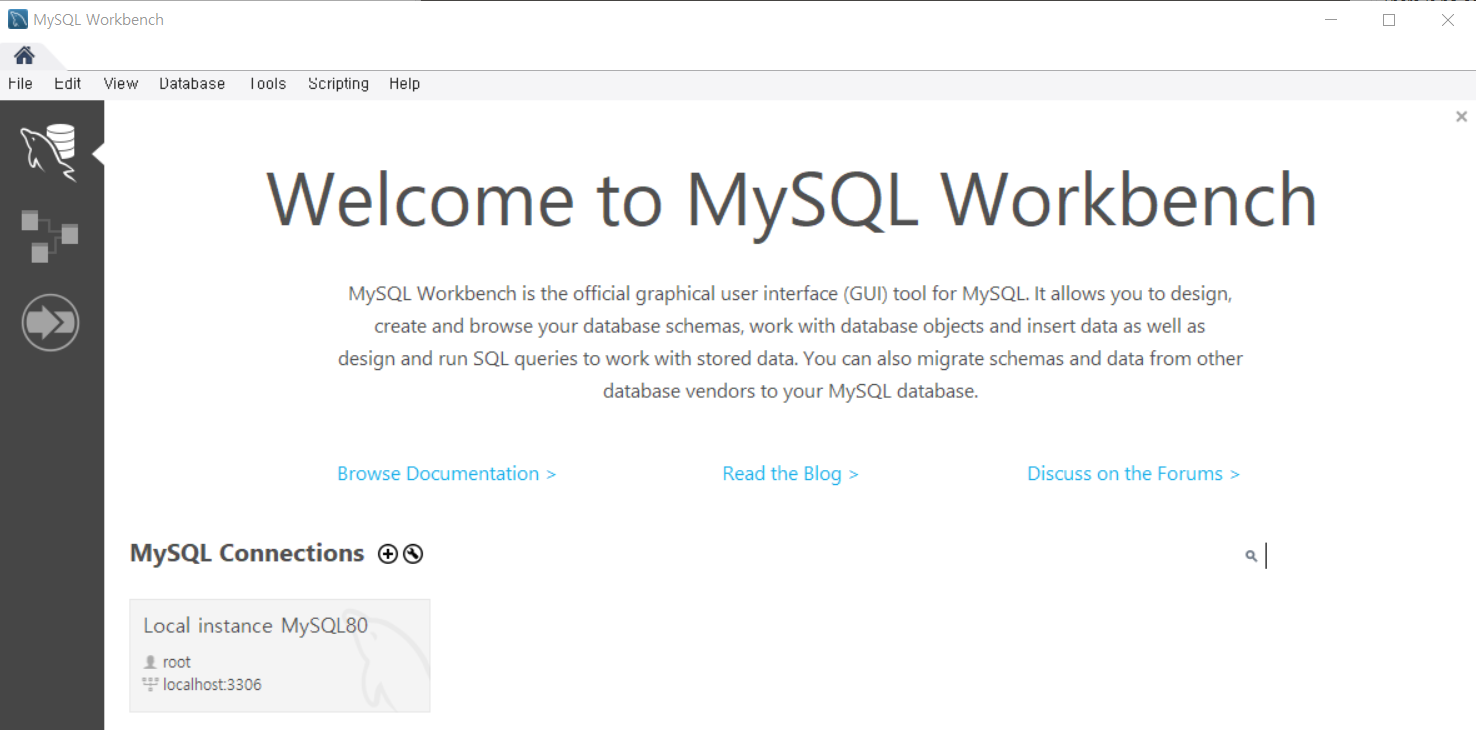The height and width of the screenshot is (730, 1476).
Task: Open the Local instance MySQL80 connection tile
Action: (x=280, y=656)
